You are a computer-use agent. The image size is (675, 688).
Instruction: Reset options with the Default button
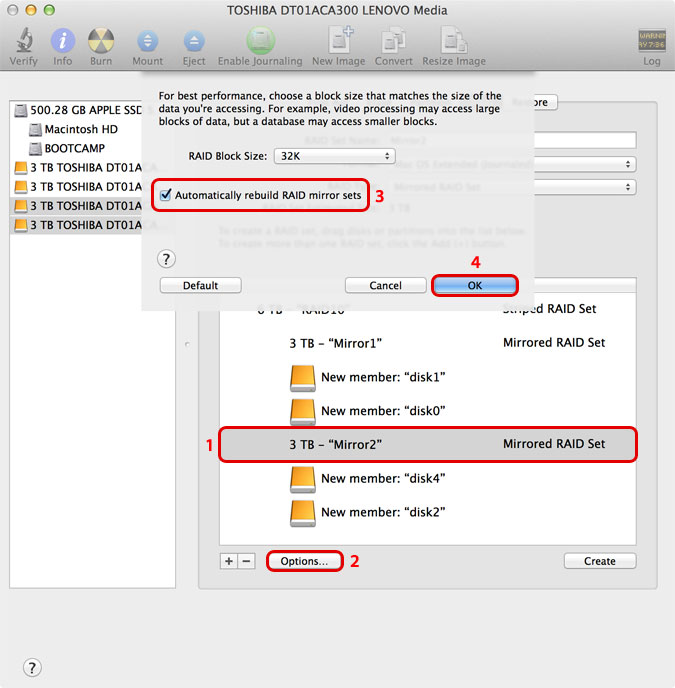pos(200,285)
